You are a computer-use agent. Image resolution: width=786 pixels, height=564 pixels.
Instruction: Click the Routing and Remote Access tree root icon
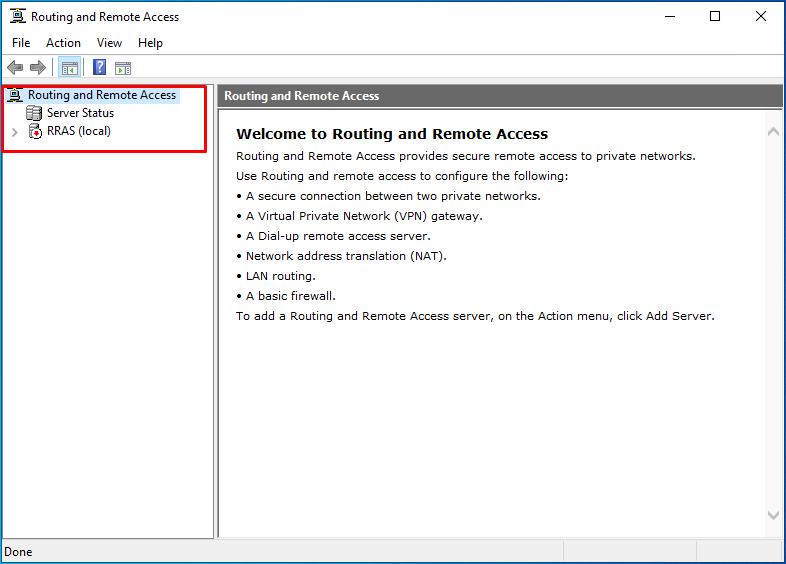point(16,95)
